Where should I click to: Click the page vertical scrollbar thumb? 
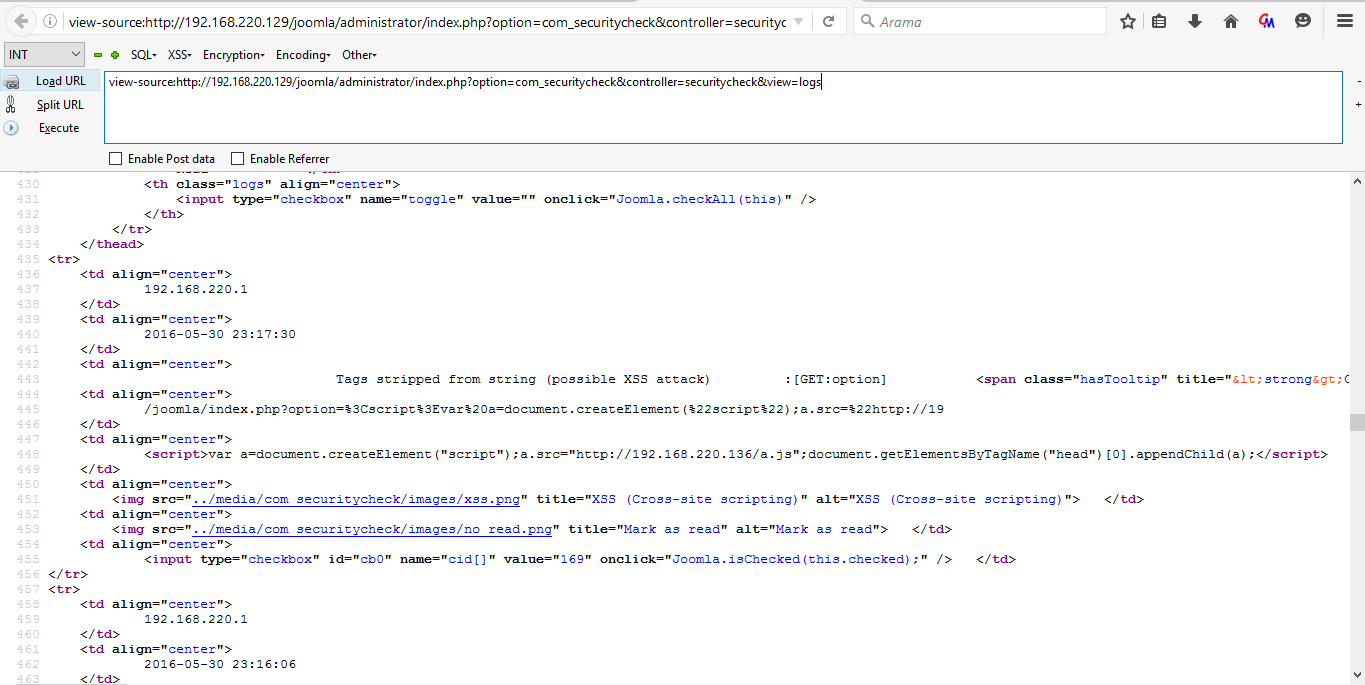(x=1357, y=422)
